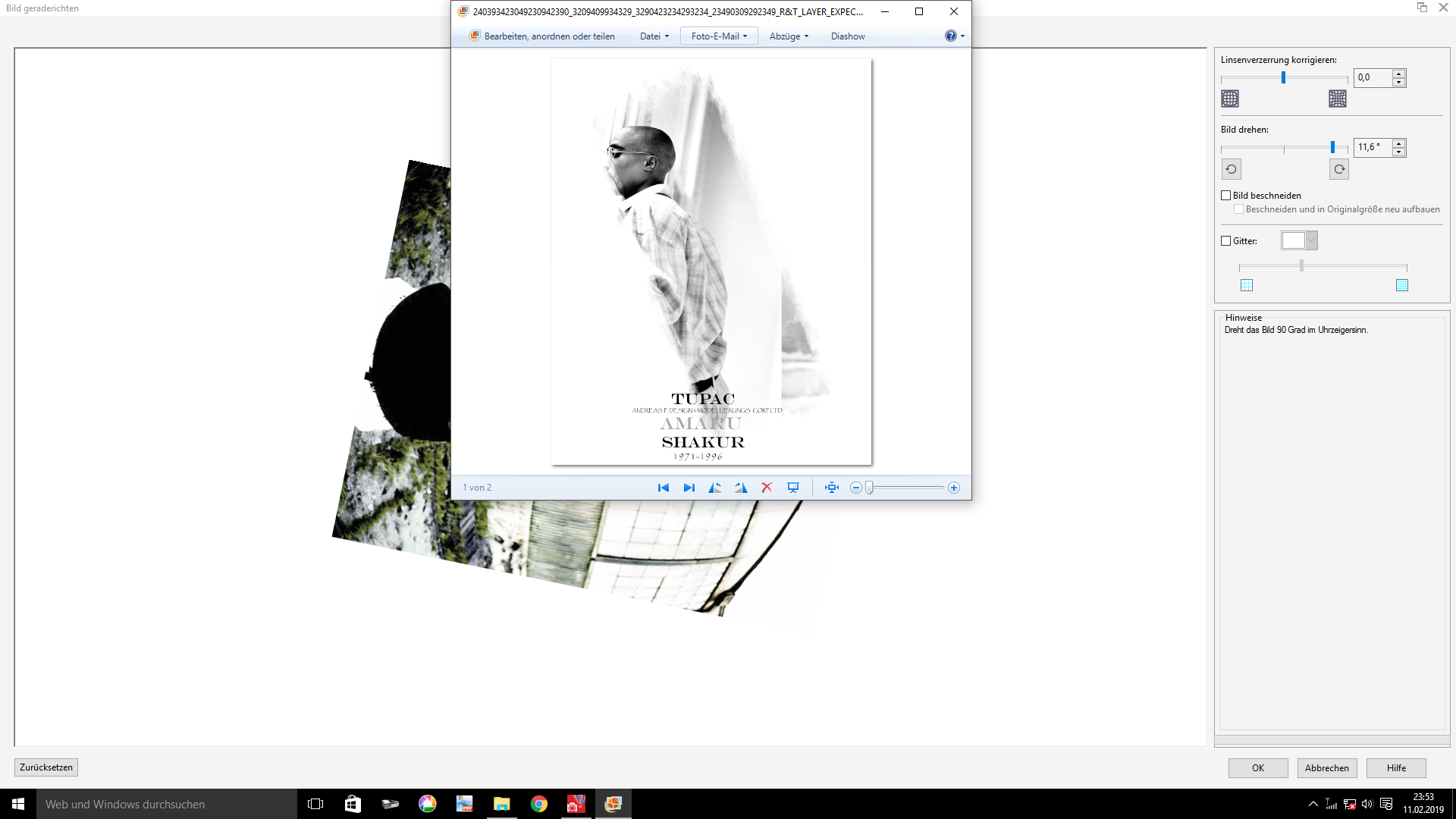Increase lens distortion value with up arrow

point(1399,73)
